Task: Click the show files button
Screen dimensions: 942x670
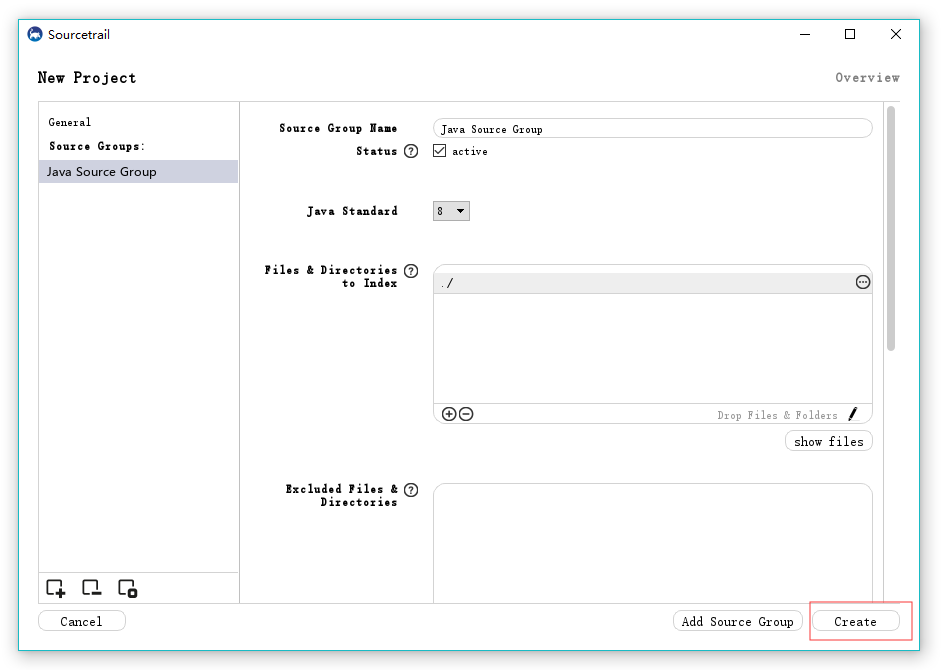Action: pos(828,441)
